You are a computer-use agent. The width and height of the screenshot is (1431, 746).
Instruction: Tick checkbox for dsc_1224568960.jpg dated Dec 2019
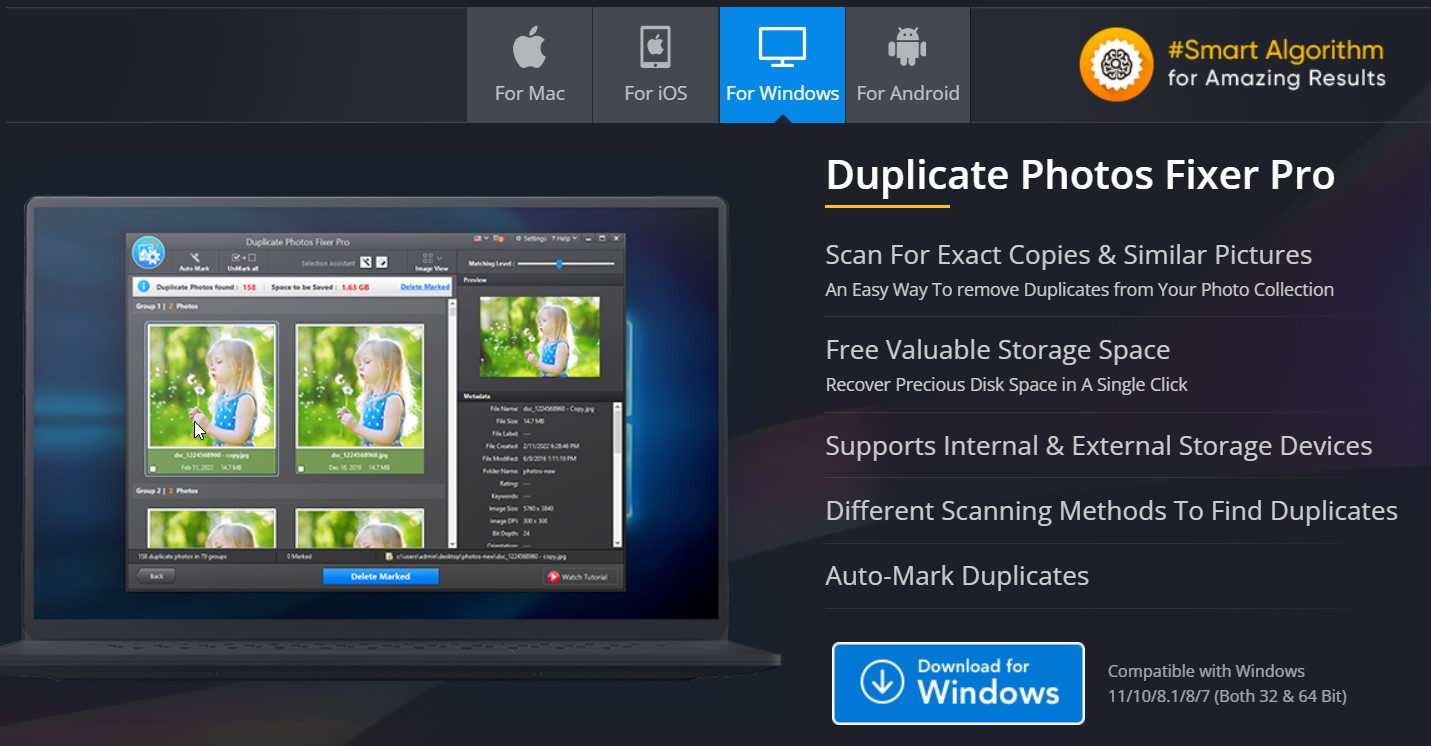point(301,469)
